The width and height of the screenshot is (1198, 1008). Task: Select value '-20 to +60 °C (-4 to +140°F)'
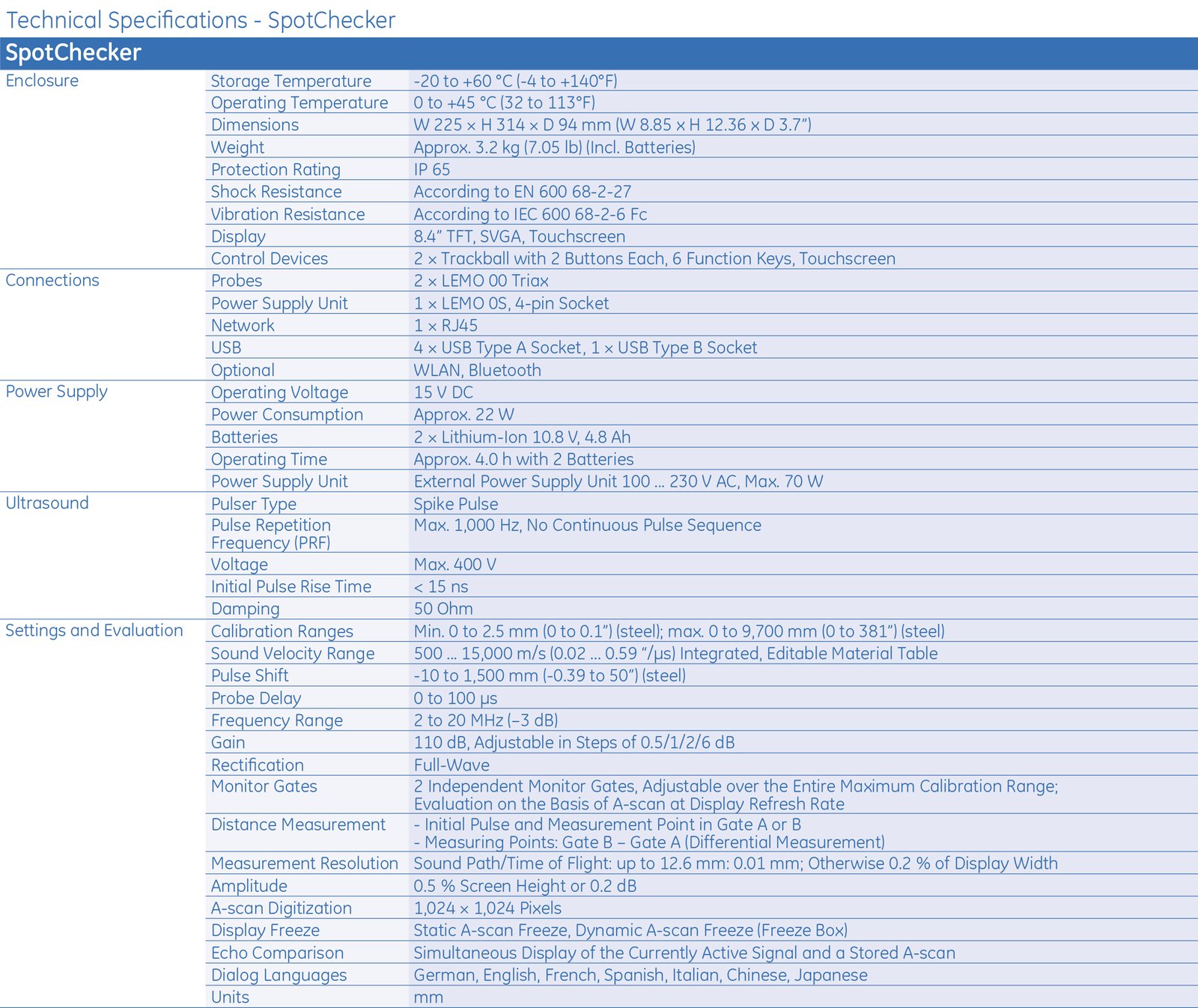click(516, 81)
